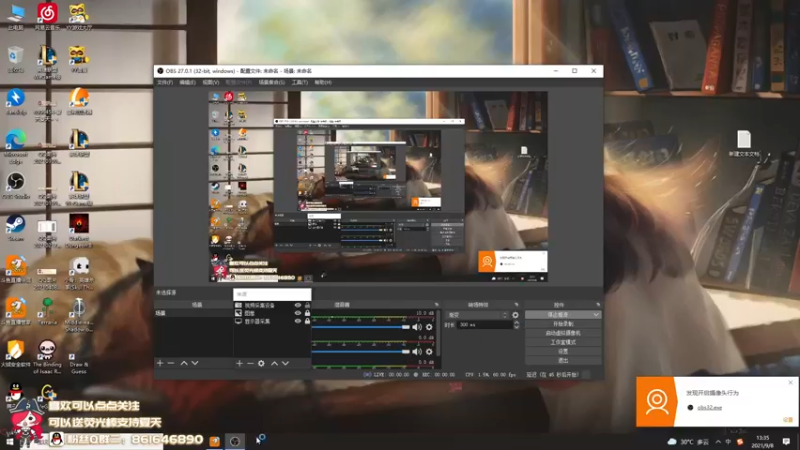Image resolution: width=800 pixels, height=450 pixels.
Task: Toggle lock on 图像 source
Action: point(307,313)
